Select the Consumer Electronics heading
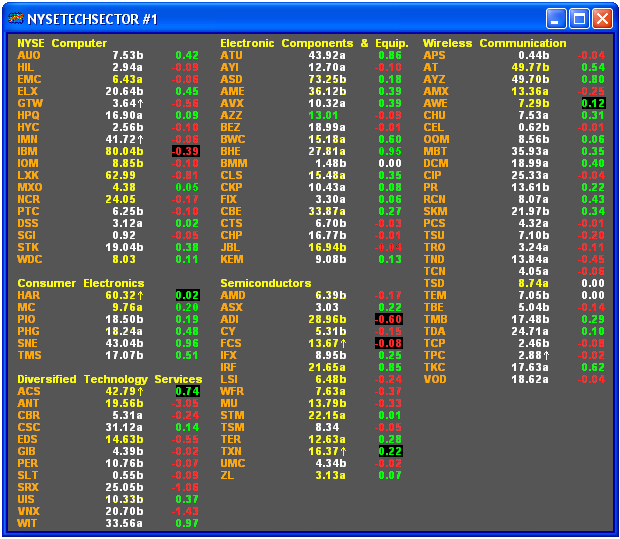This screenshot has width=620, height=539. point(81,283)
